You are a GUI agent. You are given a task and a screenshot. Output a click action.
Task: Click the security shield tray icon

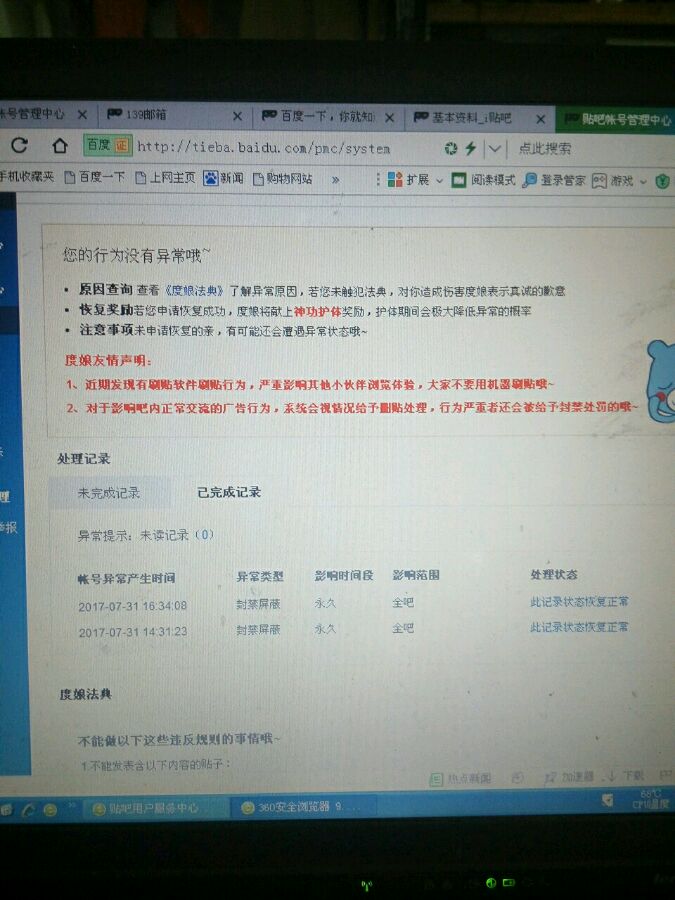click(x=607, y=800)
